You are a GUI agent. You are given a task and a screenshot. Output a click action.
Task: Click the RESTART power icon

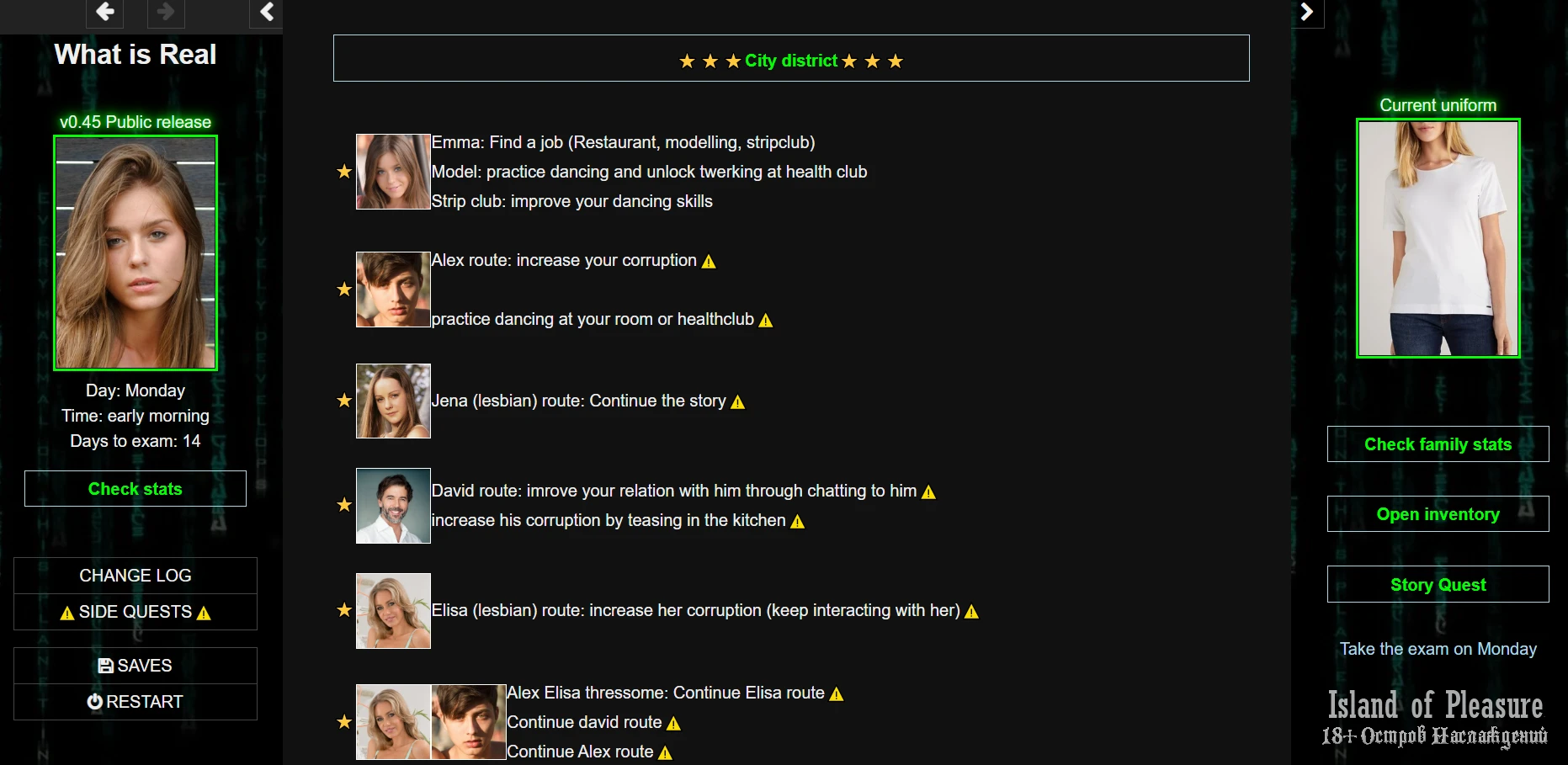pyautogui.click(x=95, y=702)
